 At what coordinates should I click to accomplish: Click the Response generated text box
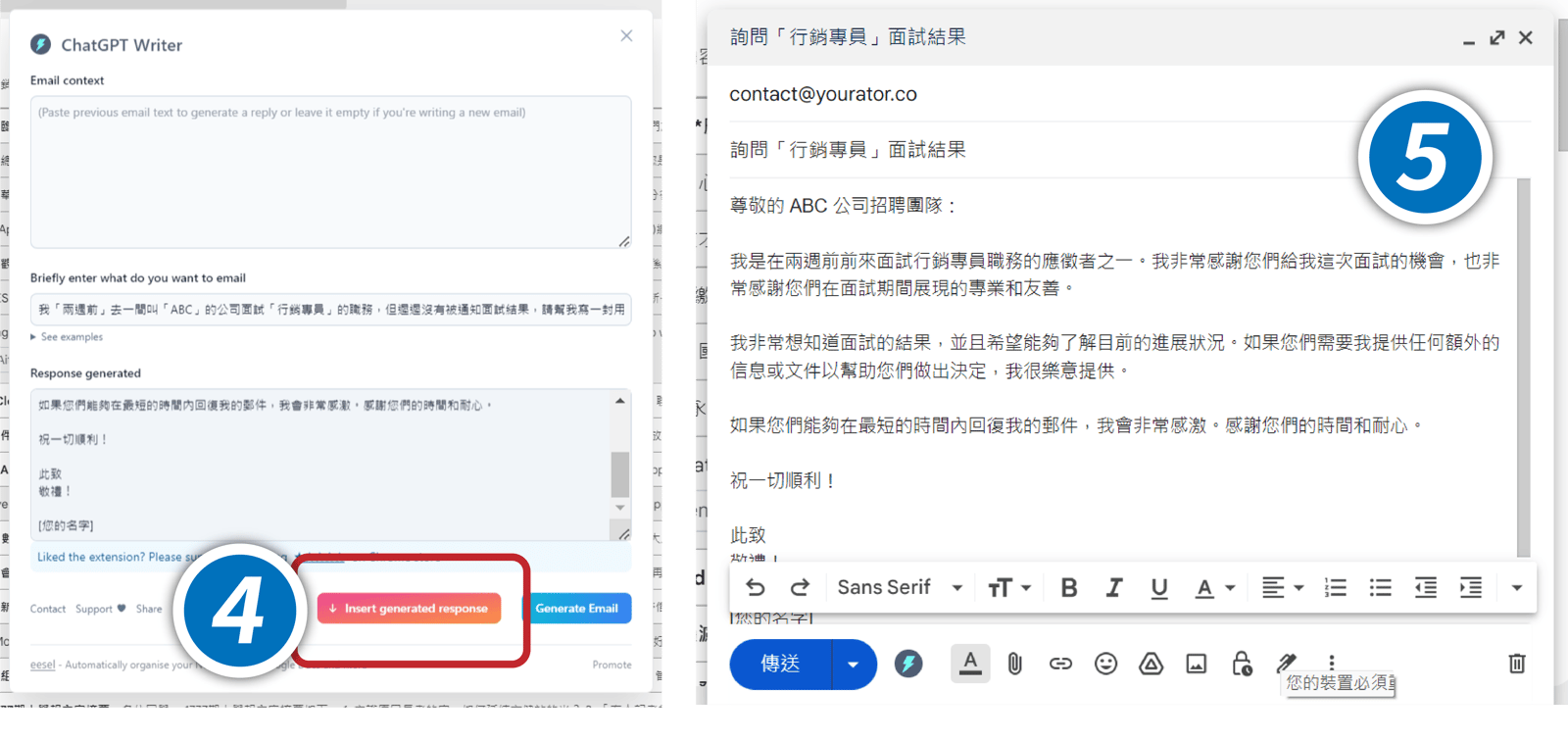tap(320, 465)
